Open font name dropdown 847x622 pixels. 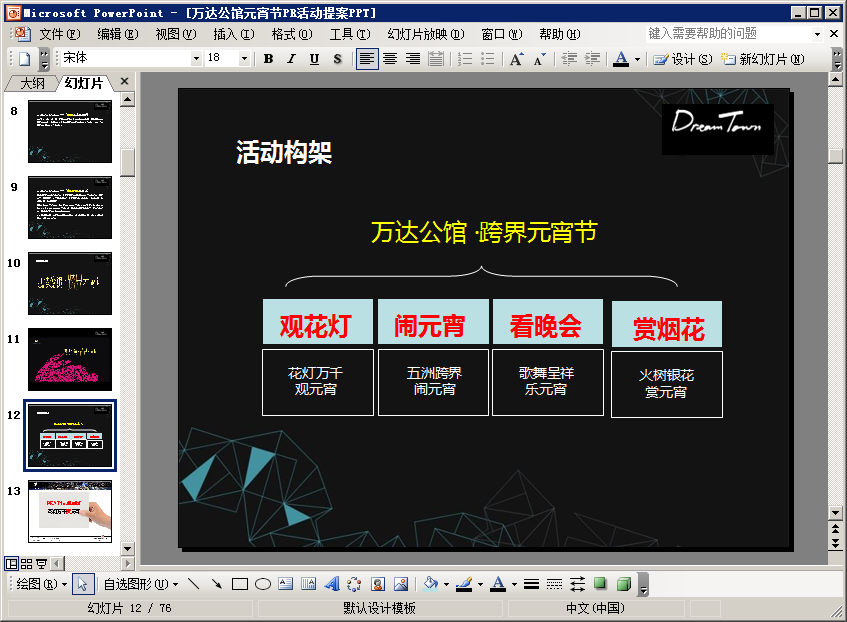[197, 58]
